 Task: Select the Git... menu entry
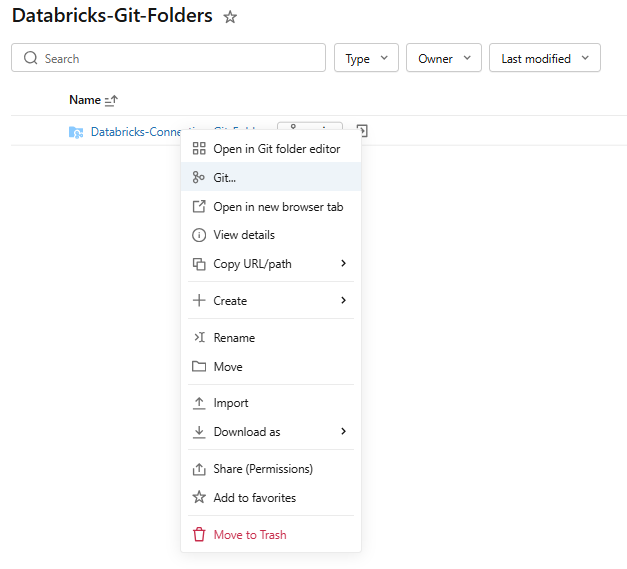pyautogui.click(x=271, y=177)
